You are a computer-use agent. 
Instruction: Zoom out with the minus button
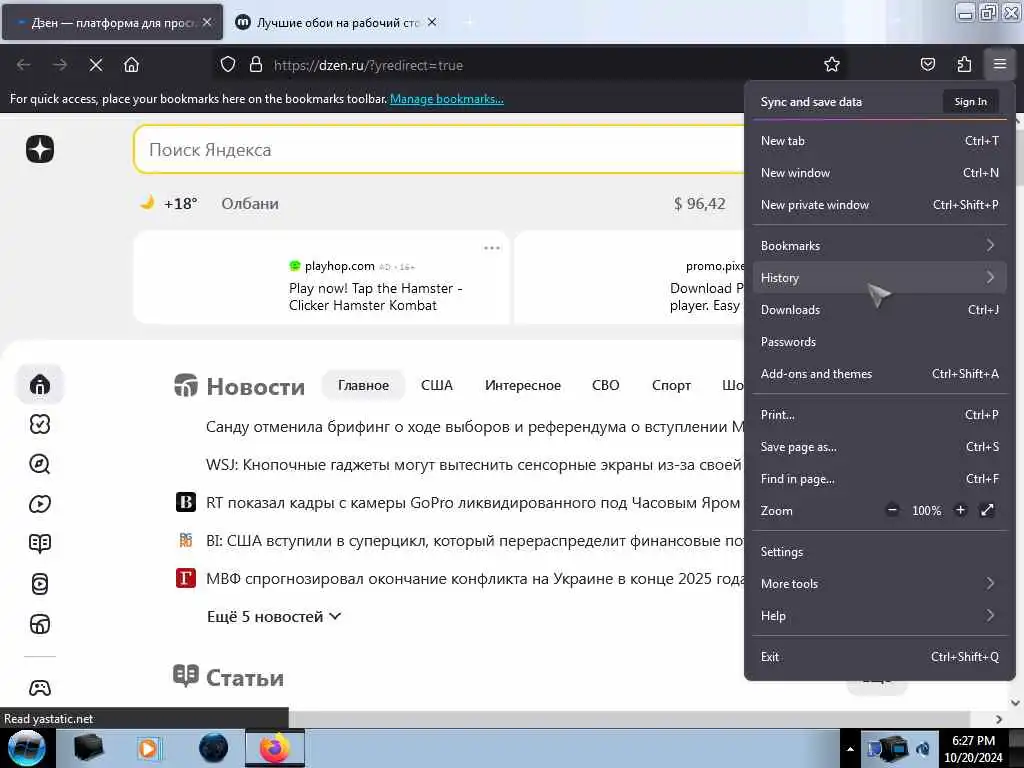coord(892,510)
